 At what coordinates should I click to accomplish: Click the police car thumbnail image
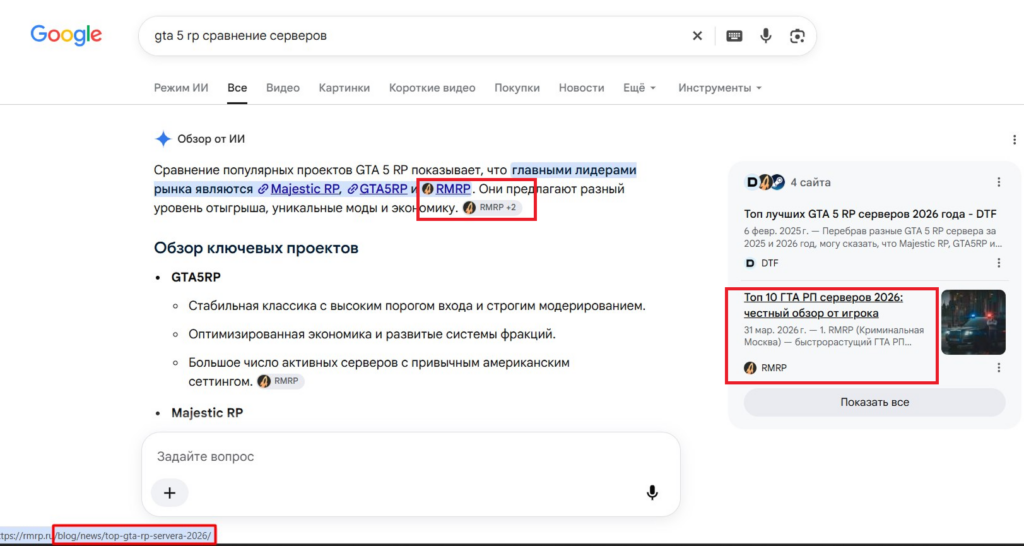pyautogui.click(x=973, y=322)
